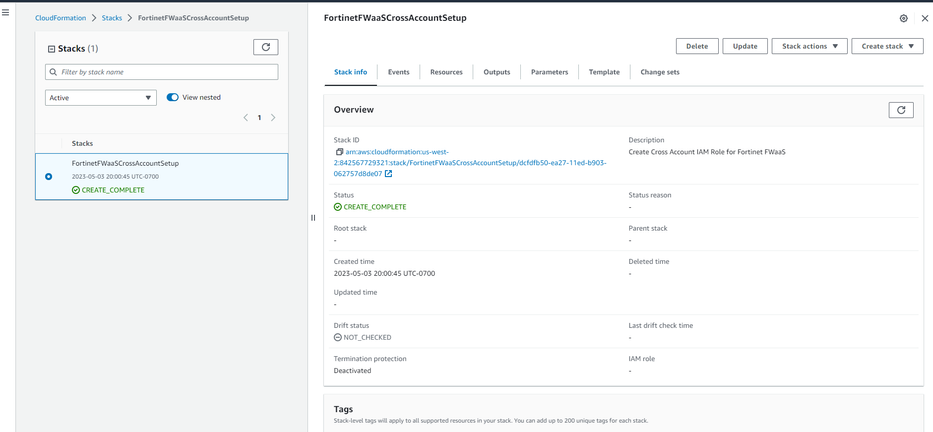The width and height of the screenshot is (933, 432).
Task: Expand the Stack actions dropdown
Action: tap(809, 46)
